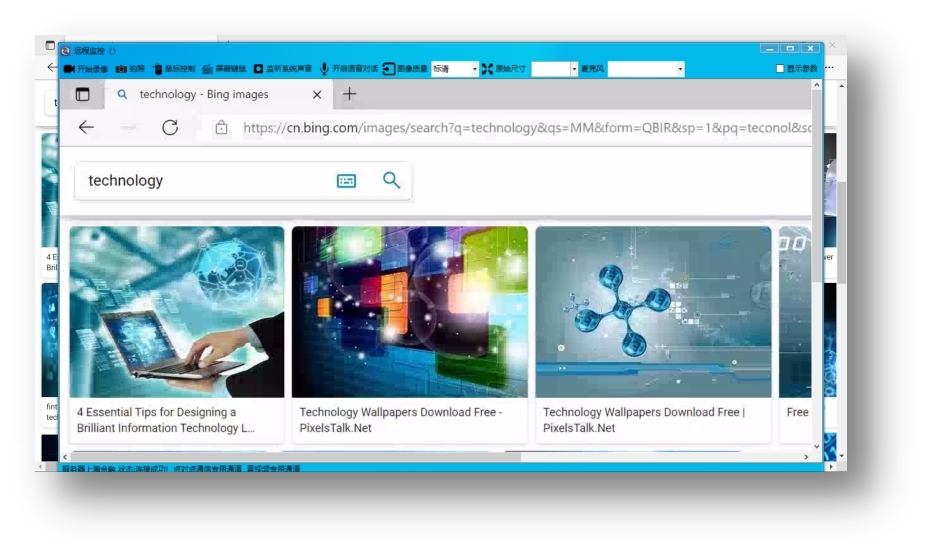Click the 开始录像 video record icon
931x556 pixels.
70,69
